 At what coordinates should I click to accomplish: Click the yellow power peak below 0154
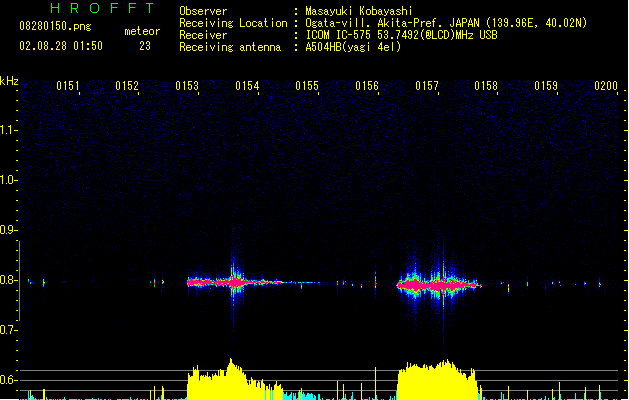(235, 379)
